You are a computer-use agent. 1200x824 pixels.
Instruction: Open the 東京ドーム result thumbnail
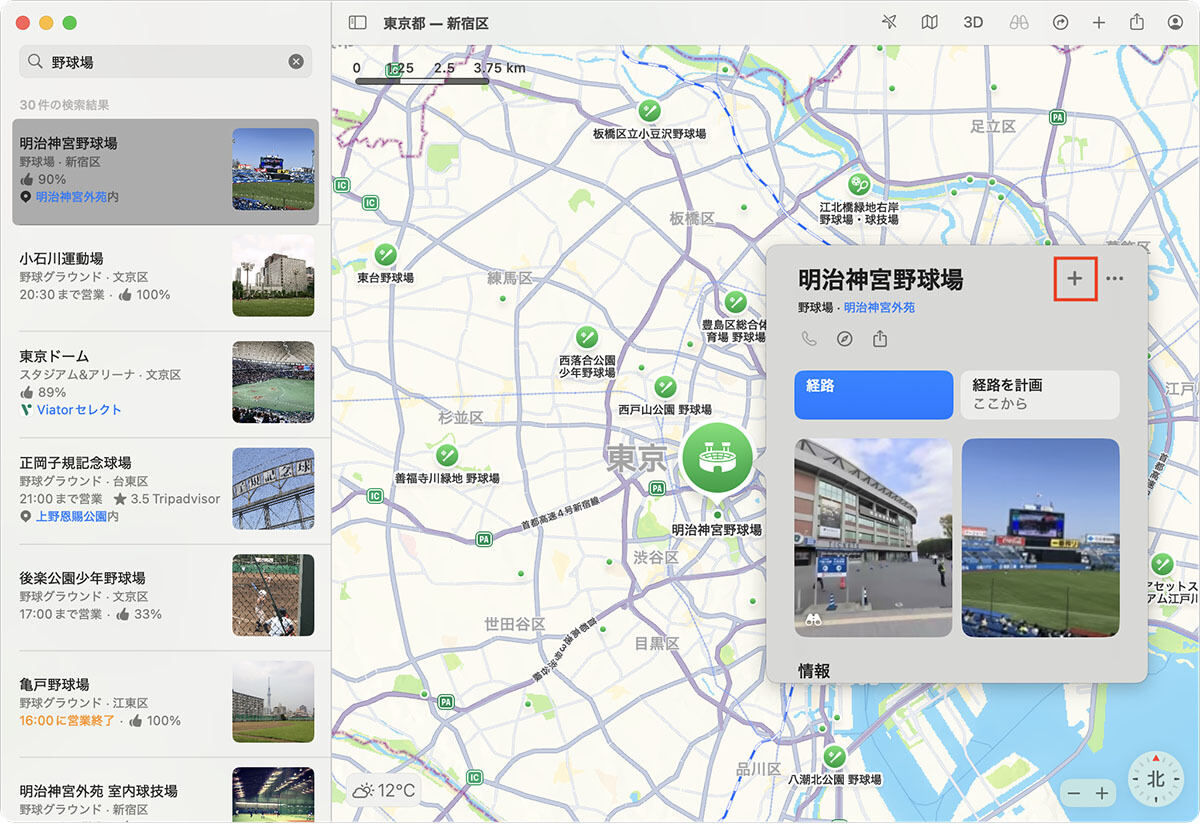coord(273,382)
